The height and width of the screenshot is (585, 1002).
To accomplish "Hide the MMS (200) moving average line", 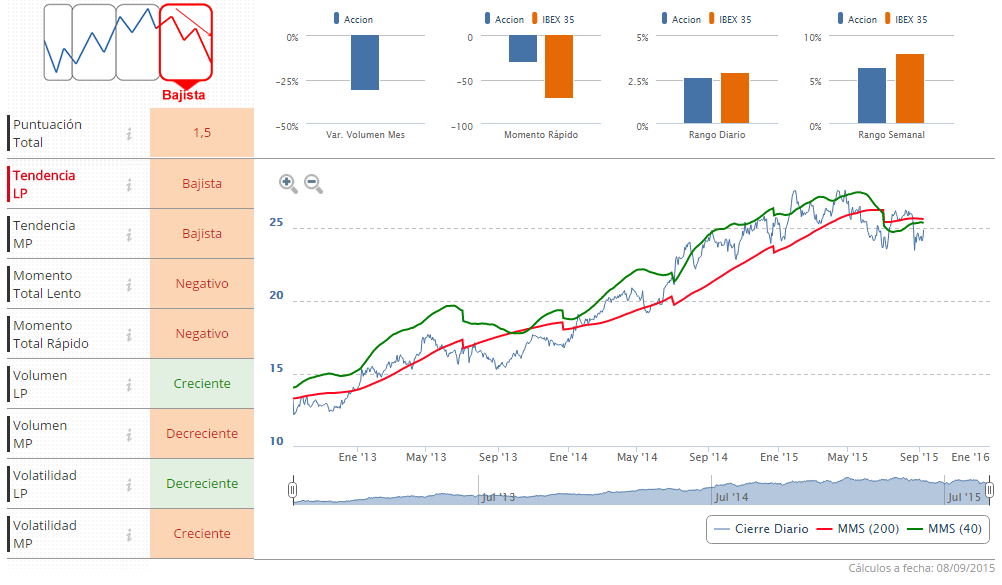I will tap(857, 528).
